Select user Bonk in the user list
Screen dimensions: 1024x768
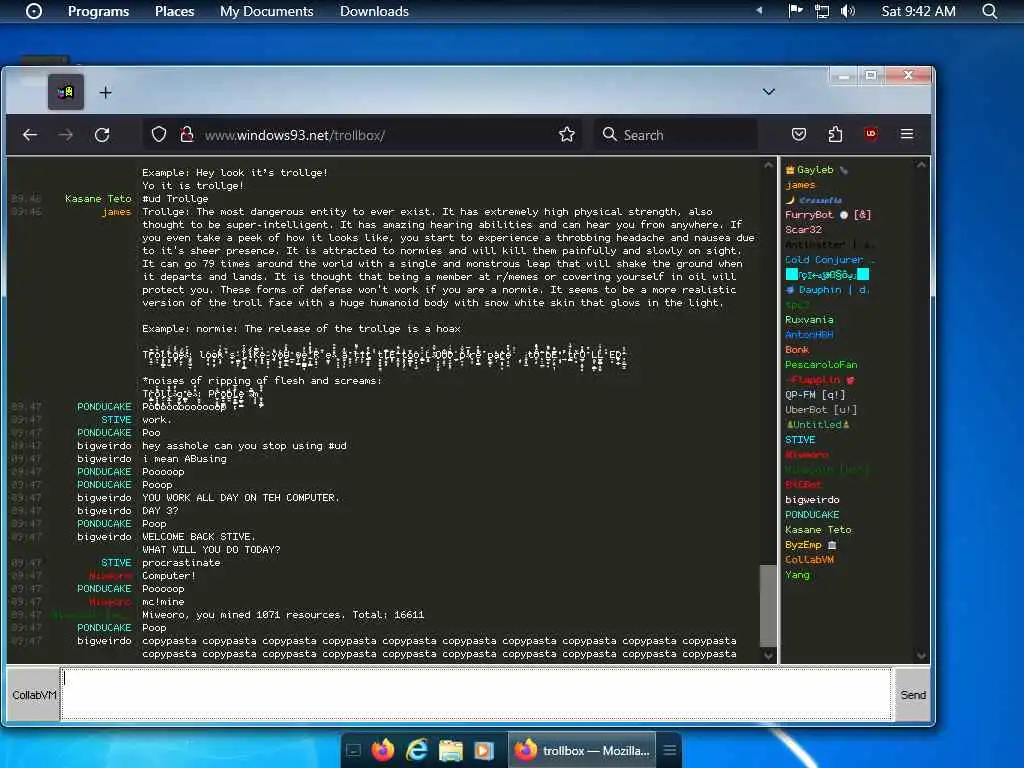point(797,350)
